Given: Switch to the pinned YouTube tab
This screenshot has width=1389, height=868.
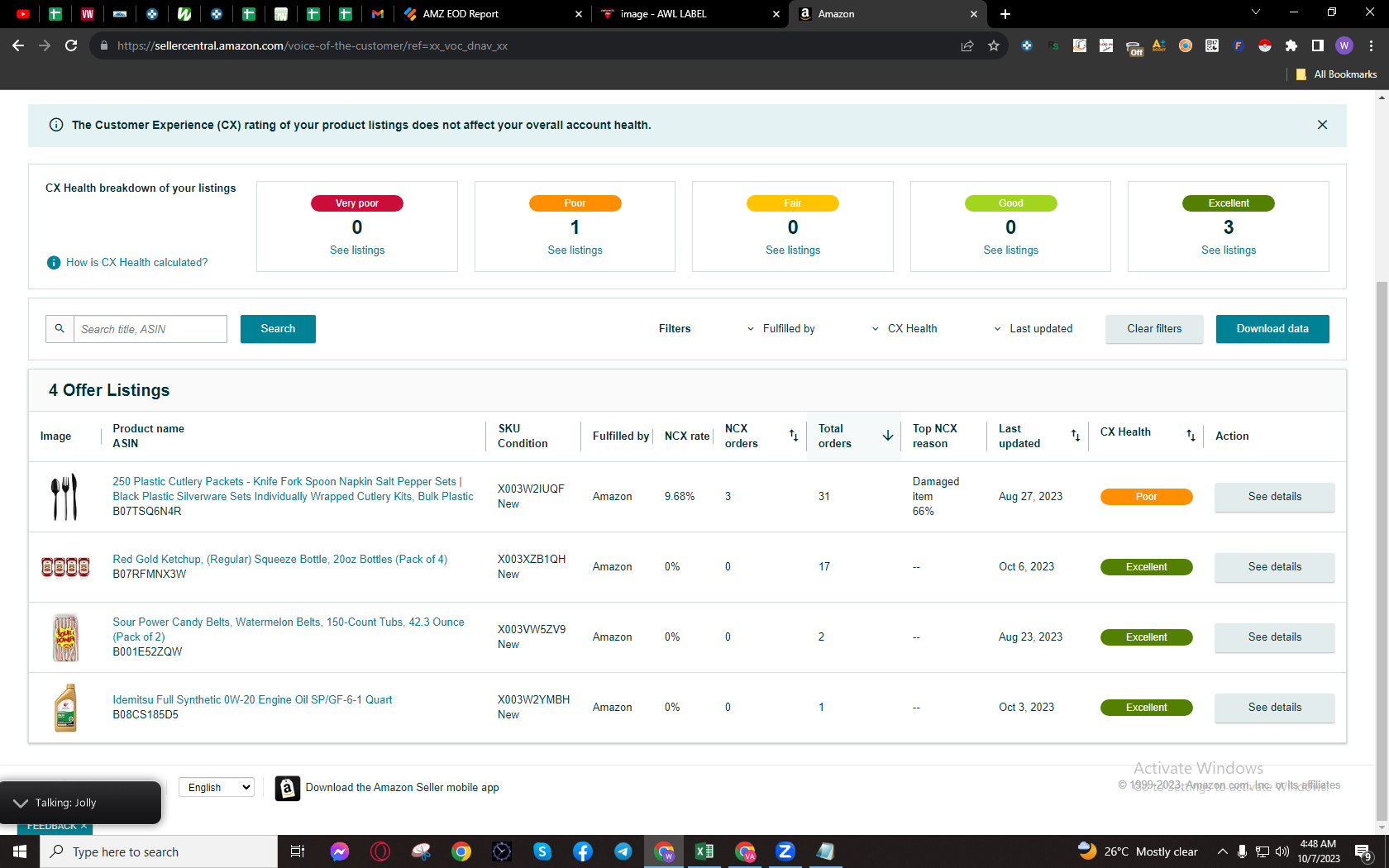Looking at the screenshot, I should [x=23, y=14].
